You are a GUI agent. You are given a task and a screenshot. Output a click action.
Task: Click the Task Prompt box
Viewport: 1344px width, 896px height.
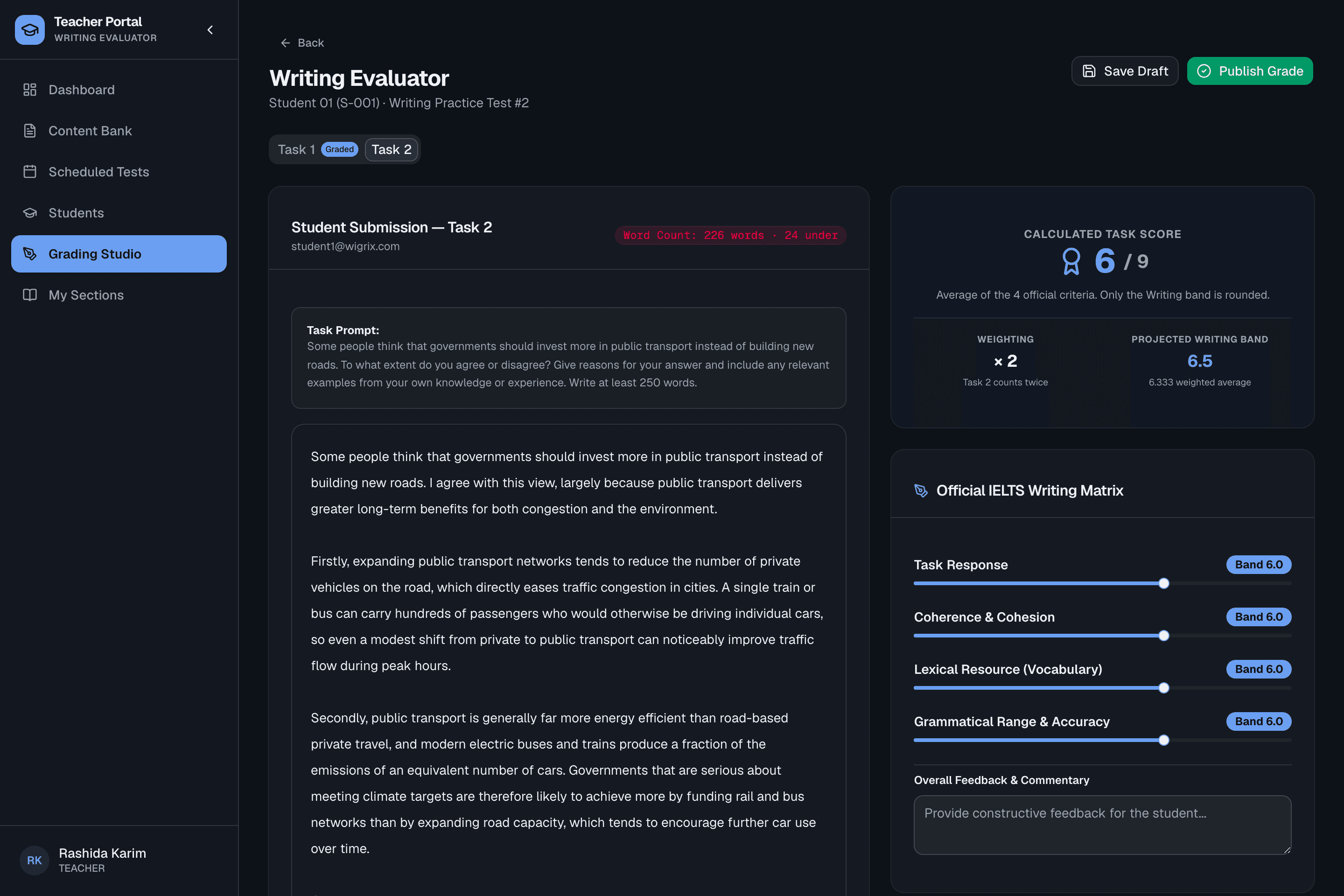(568, 358)
